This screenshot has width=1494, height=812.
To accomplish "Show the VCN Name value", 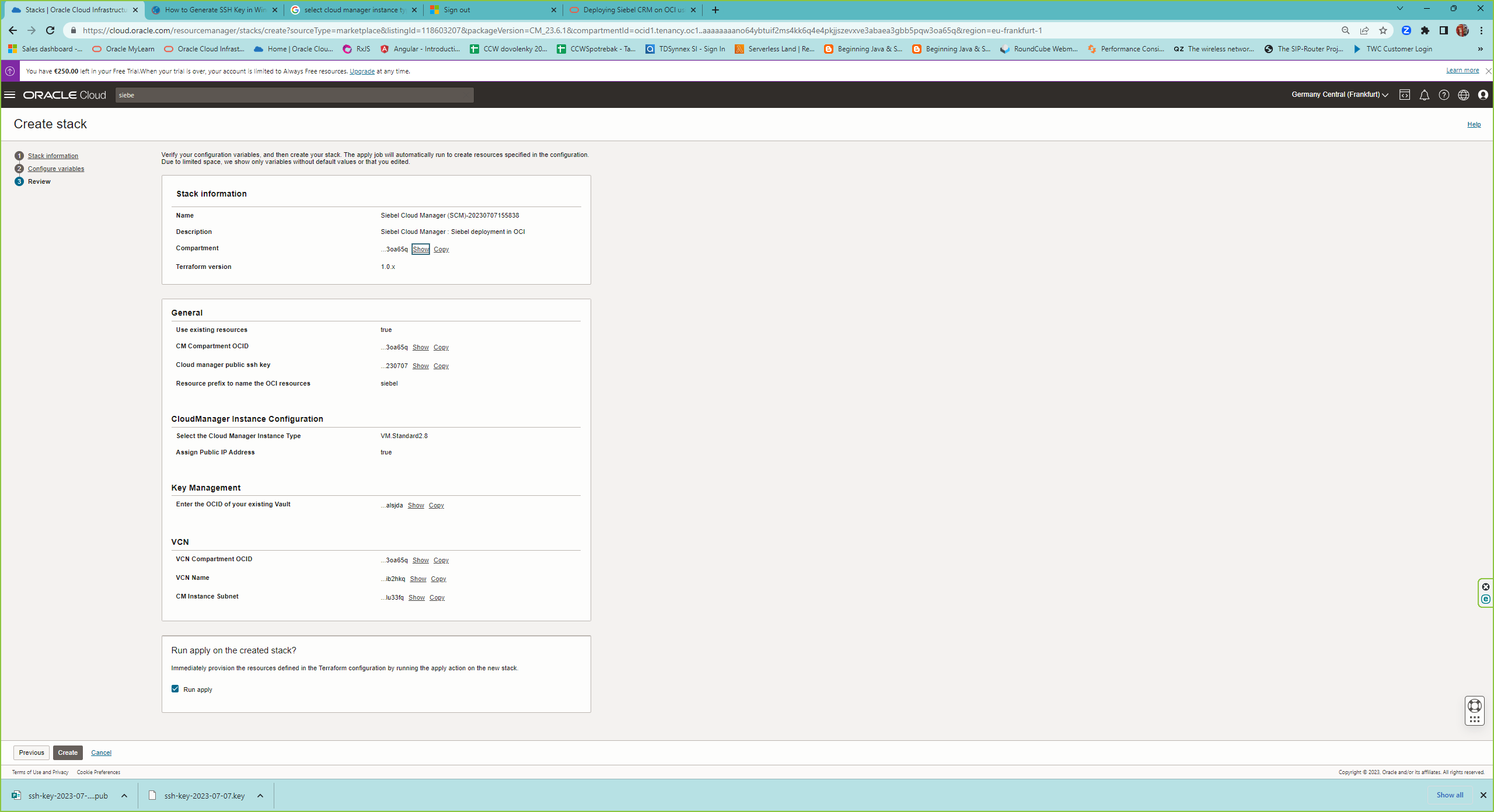I will (x=418, y=579).
